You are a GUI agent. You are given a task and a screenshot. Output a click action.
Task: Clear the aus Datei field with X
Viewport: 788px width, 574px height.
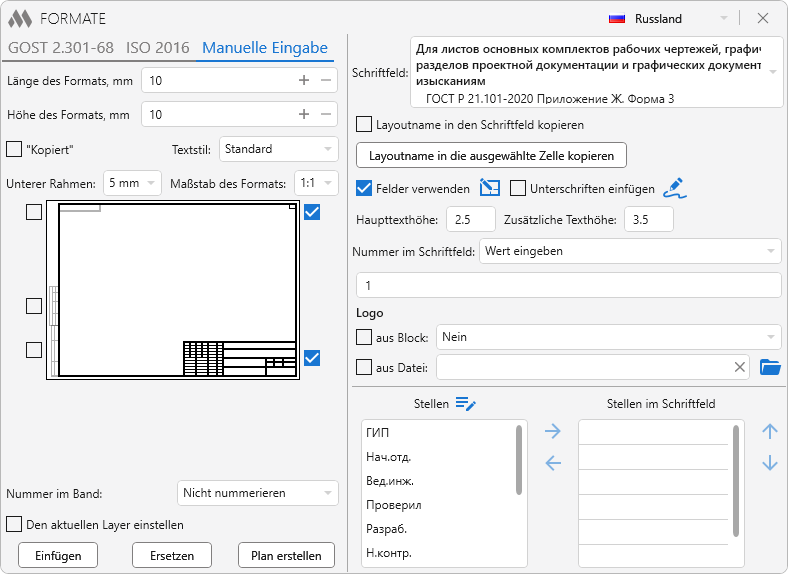pos(740,368)
